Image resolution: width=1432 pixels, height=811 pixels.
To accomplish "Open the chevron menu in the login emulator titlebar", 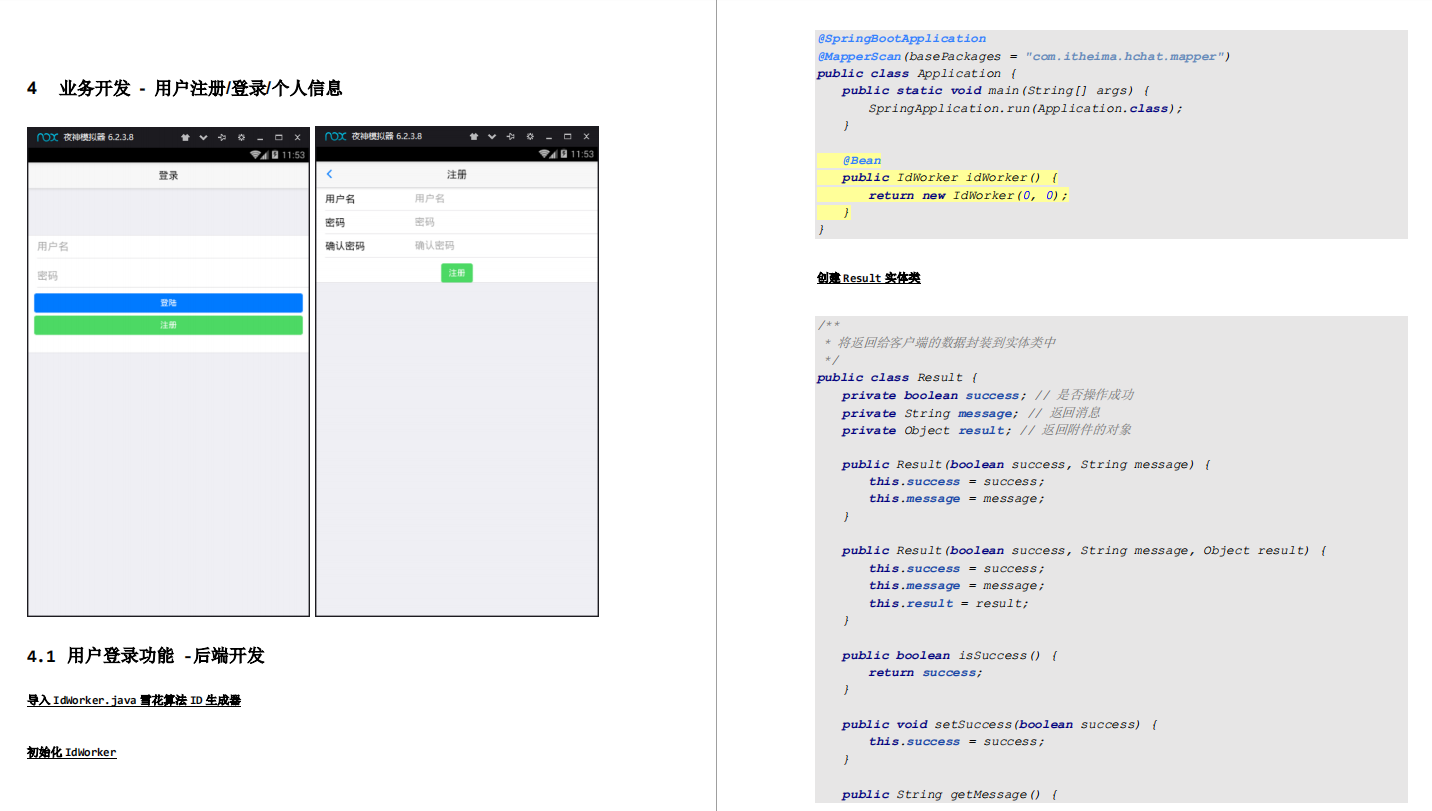I will pyautogui.click(x=204, y=137).
